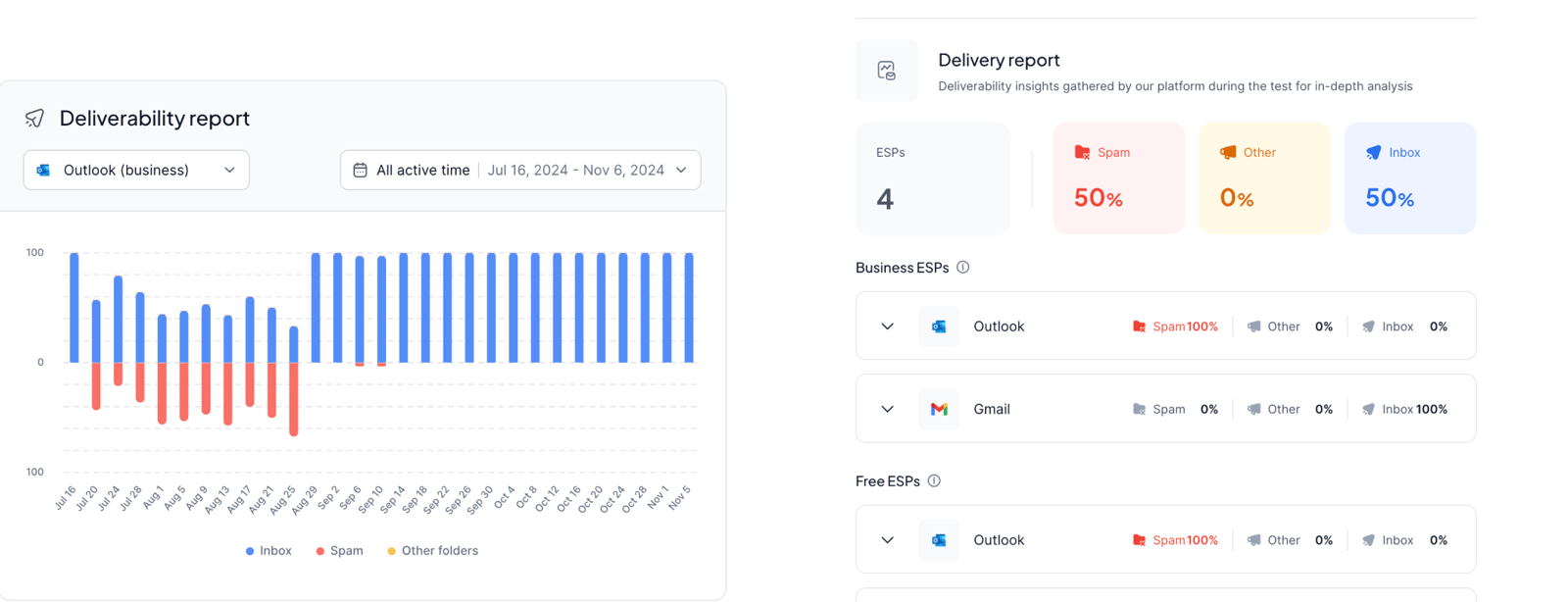Viewport: 1568px width, 602px height.
Task: Click the Free ESPs Outlook logo icon
Action: click(x=939, y=540)
